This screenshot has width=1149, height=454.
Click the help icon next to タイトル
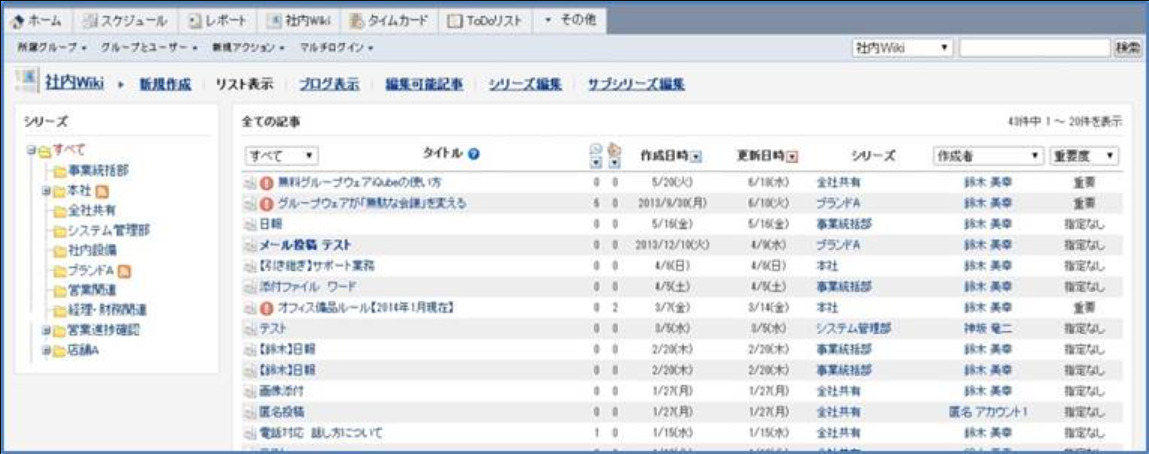(474, 155)
